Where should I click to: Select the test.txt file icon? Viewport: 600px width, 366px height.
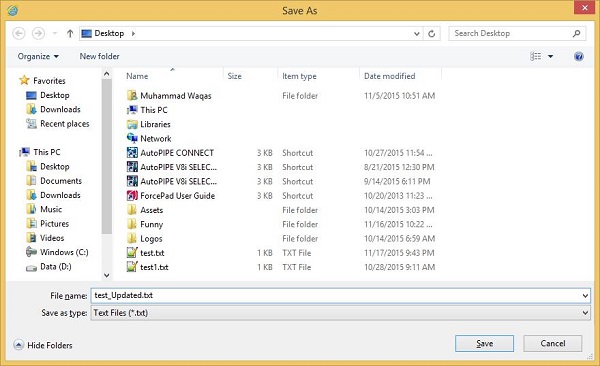pyautogui.click(x=132, y=253)
